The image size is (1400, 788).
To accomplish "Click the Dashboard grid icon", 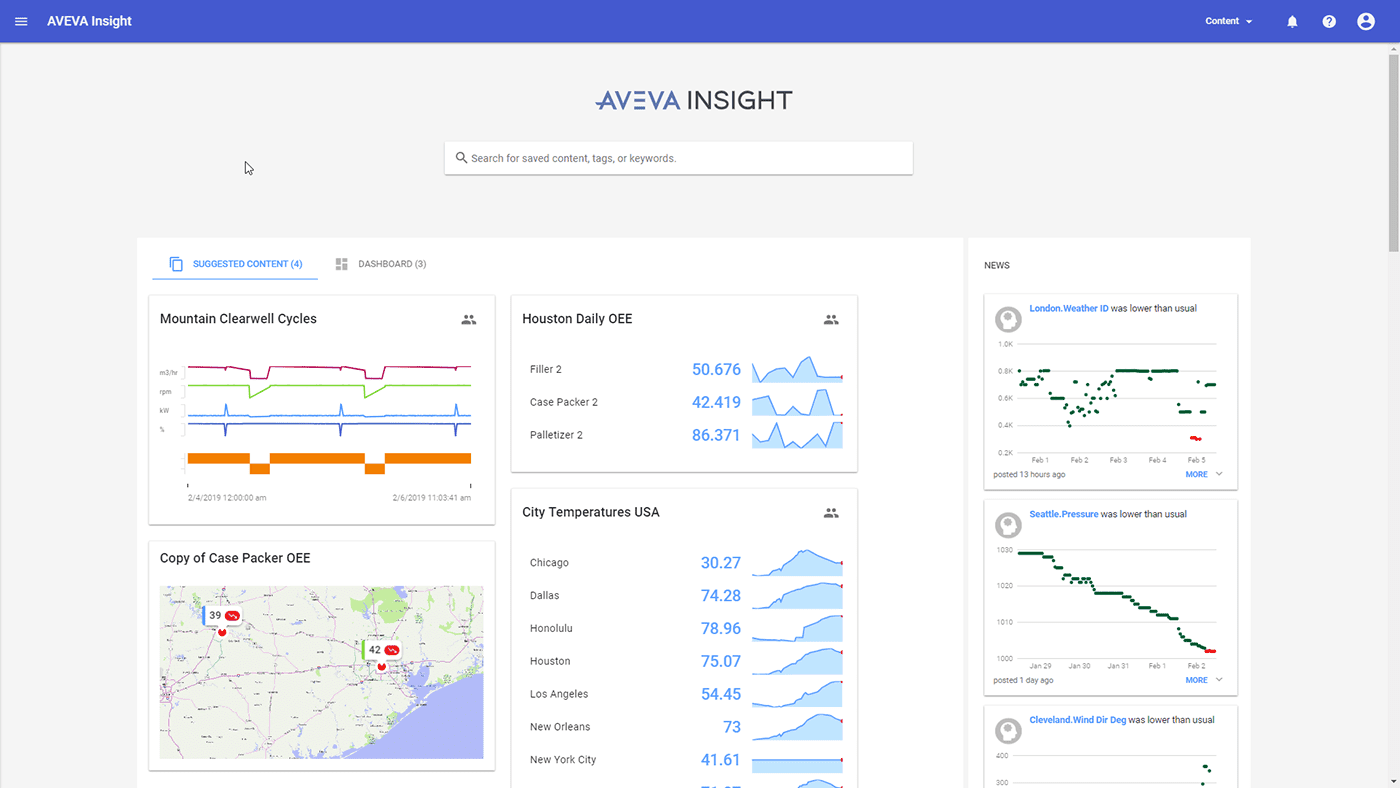I will pos(342,264).
